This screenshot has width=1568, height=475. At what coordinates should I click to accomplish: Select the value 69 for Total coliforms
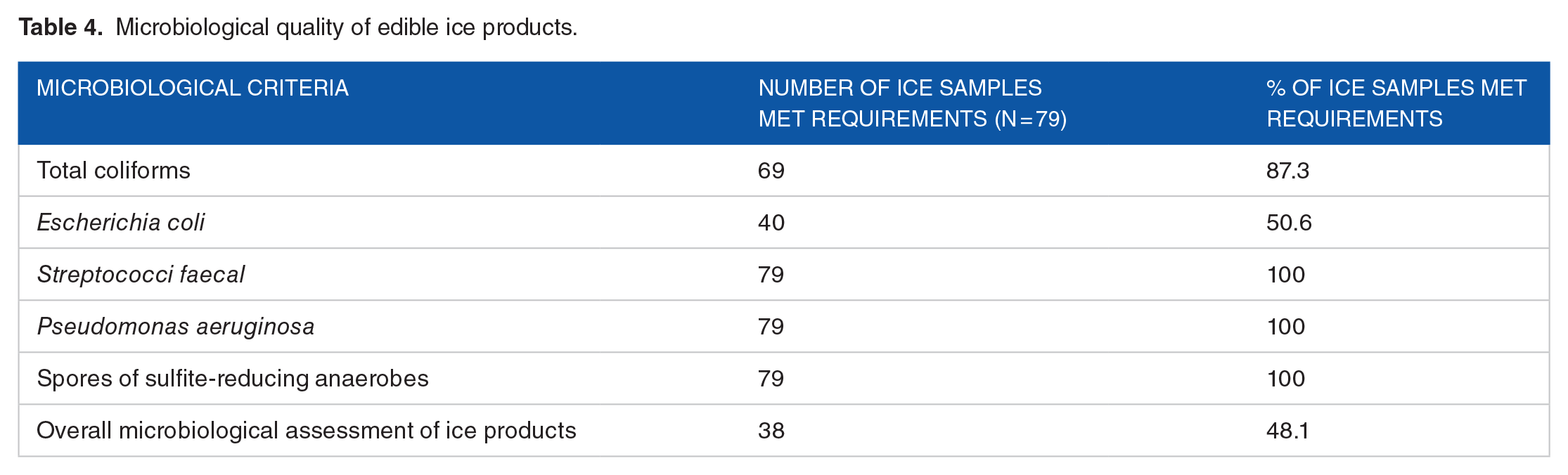771,171
